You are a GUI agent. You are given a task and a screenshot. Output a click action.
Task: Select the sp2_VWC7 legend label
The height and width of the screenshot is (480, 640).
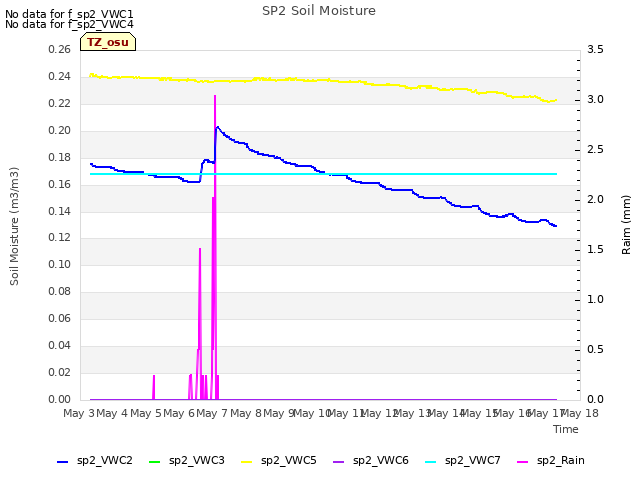pos(473,460)
